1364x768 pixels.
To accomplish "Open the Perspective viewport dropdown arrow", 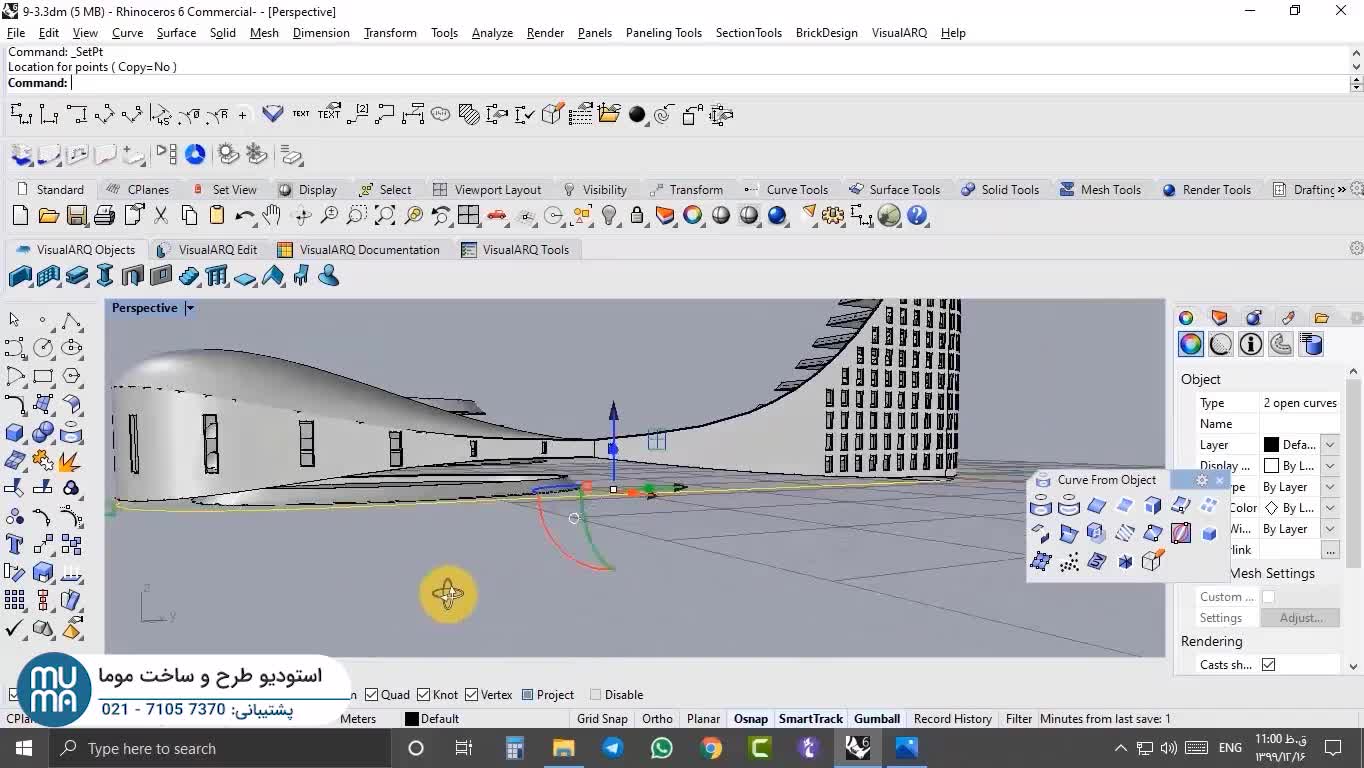I will [189, 308].
